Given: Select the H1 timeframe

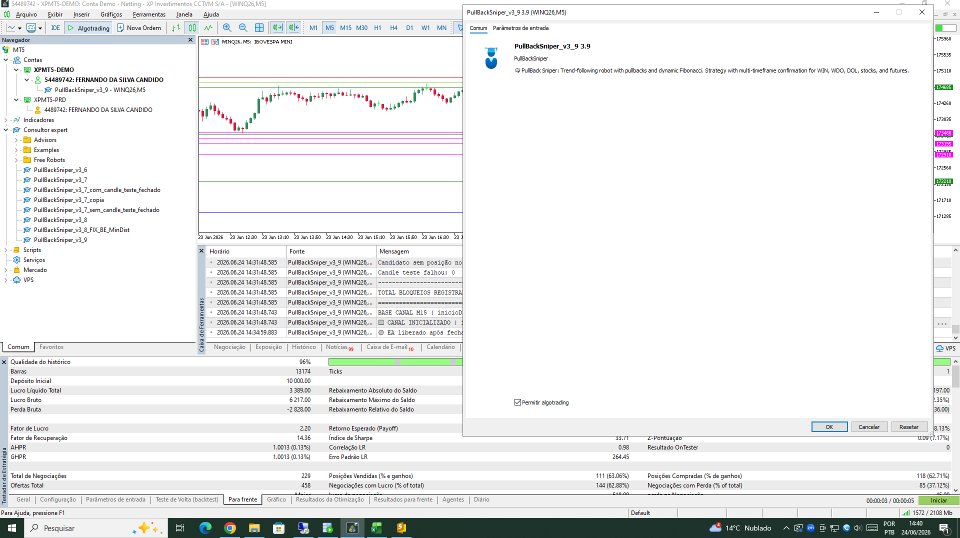Looking at the screenshot, I should (378, 28).
